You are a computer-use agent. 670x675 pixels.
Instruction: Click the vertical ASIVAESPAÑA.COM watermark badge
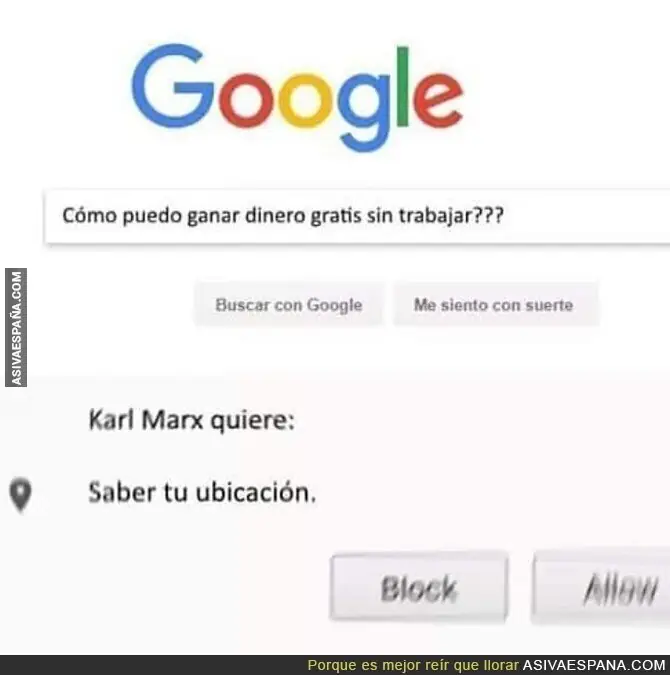(16, 328)
